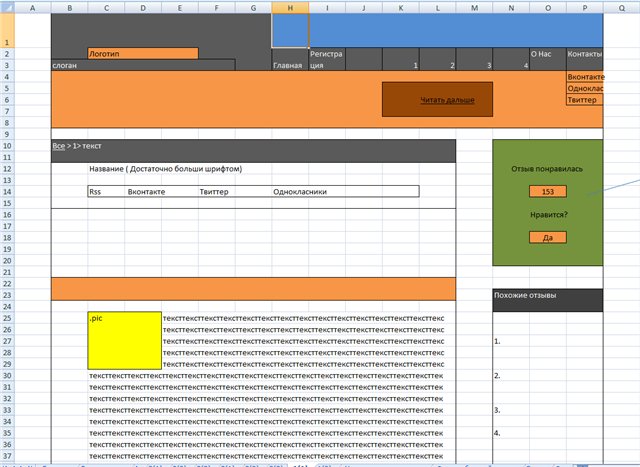
Task: Click navigation cell numbered 4 in header
Action: pos(511,59)
